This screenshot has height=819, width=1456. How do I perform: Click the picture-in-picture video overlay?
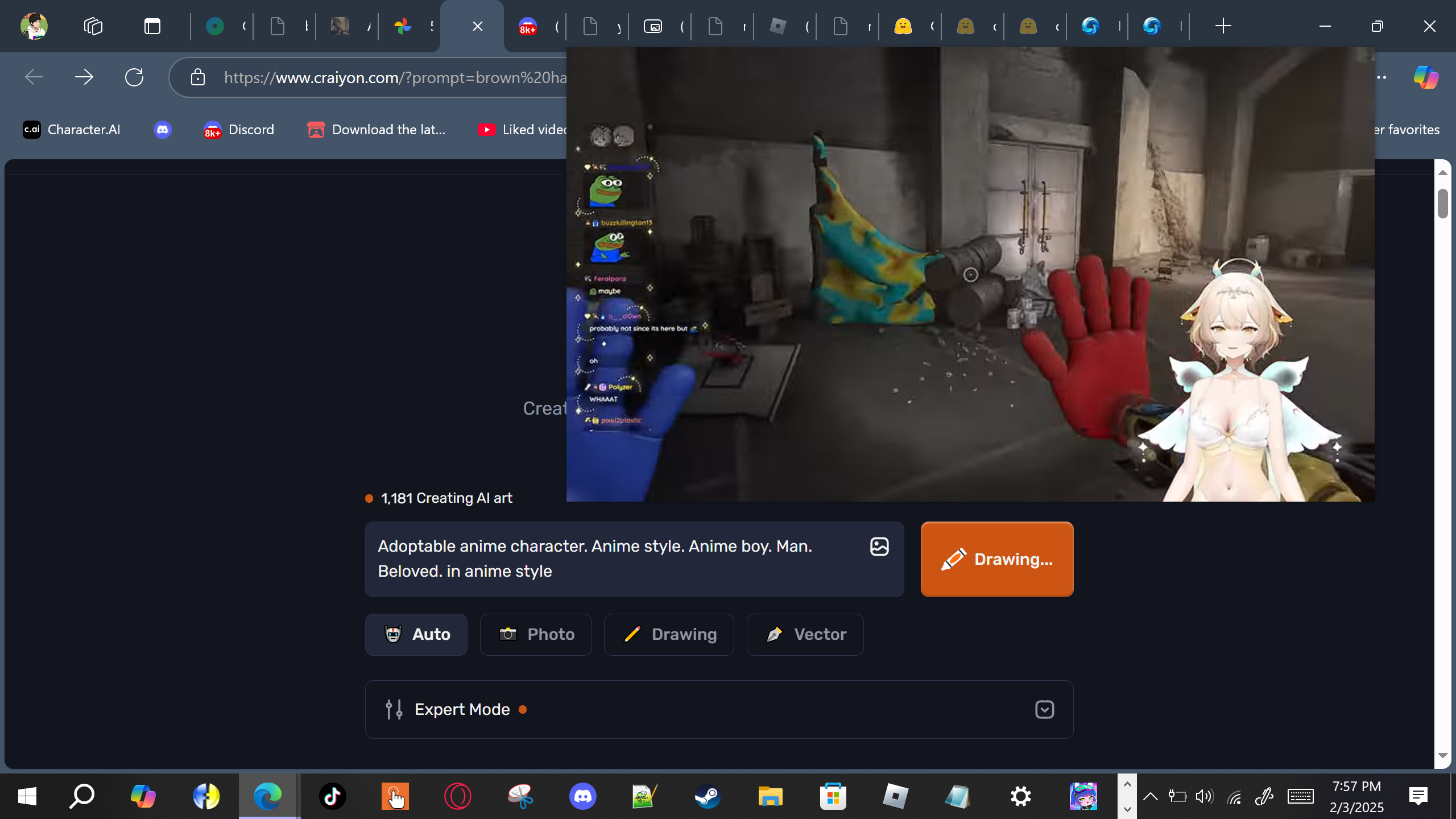(970, 274)
